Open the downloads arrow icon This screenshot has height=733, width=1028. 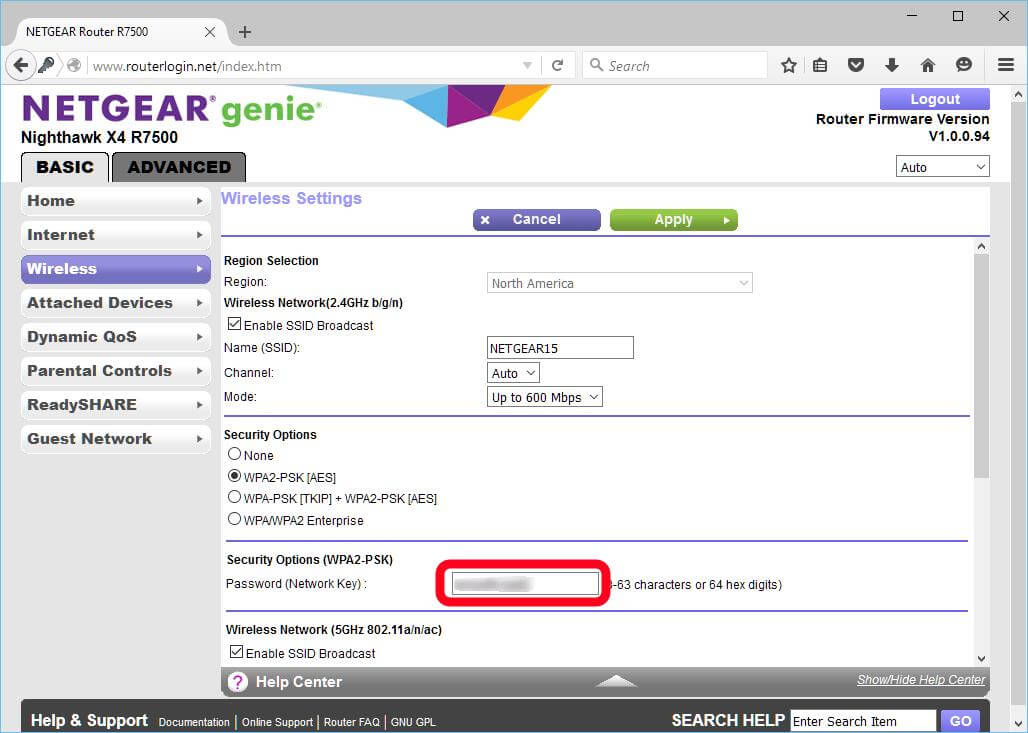(x=891, y=66)
